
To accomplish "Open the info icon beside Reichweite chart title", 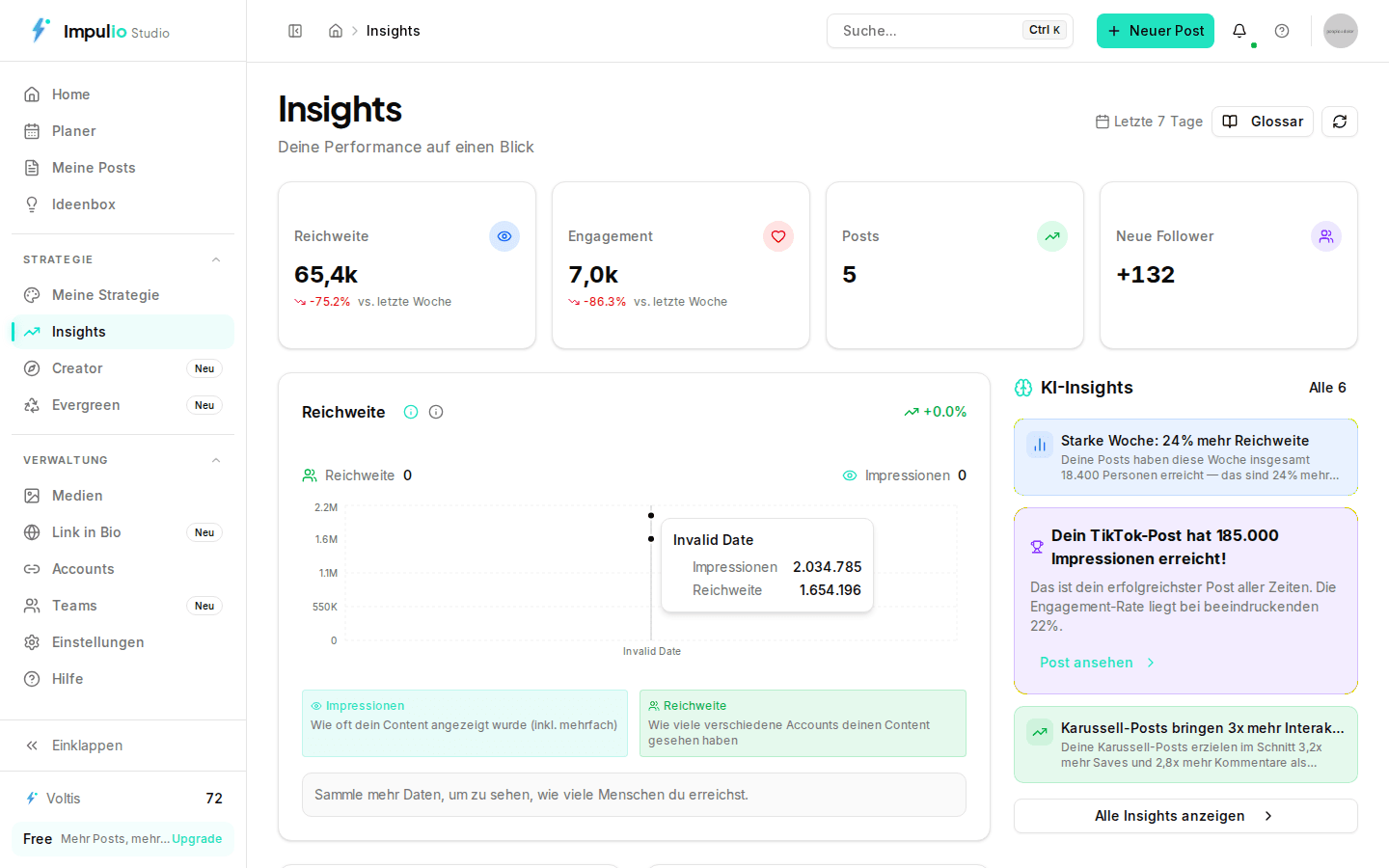I will [411, 412].
